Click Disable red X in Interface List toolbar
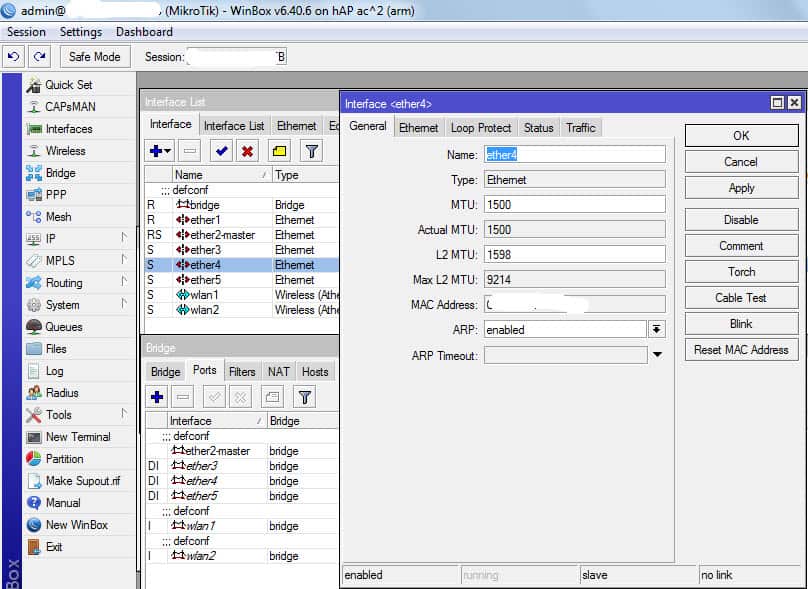Image resolution: width=808 pixels, height=589 pixels. coord(247,151)
